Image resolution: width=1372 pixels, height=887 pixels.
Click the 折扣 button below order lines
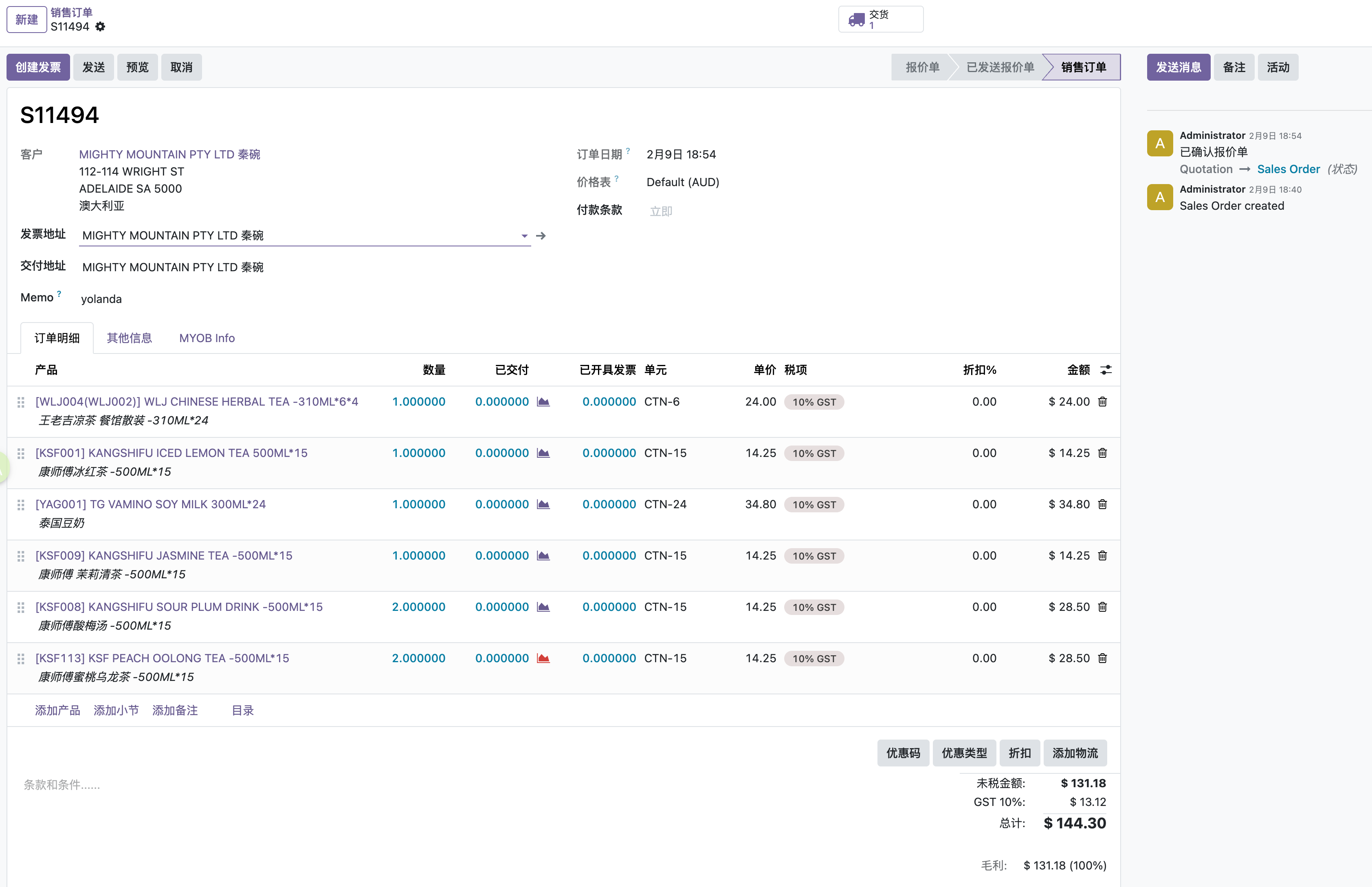(1020, 753)
